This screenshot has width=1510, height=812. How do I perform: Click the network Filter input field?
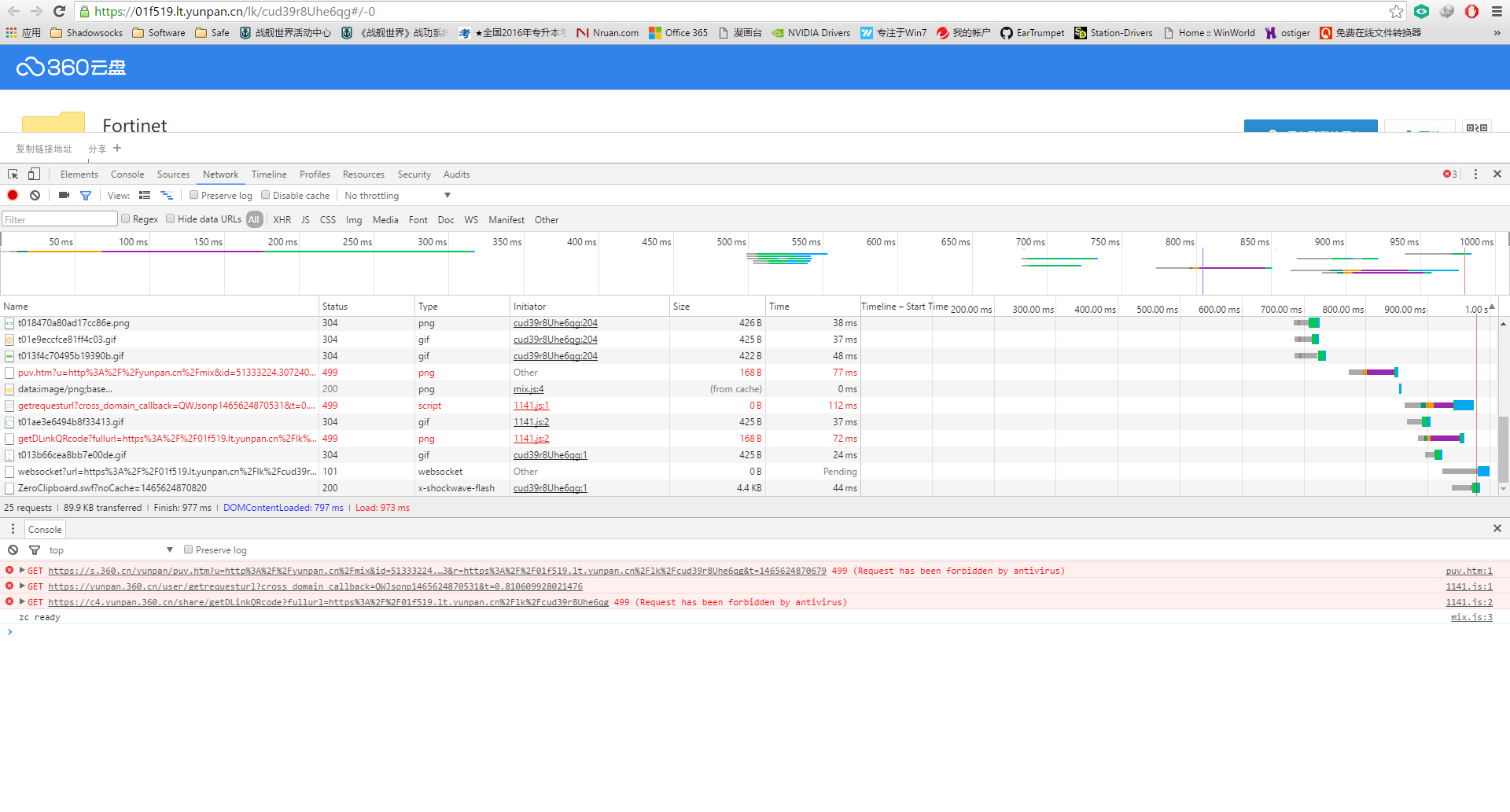pyautogui.click(x=60, y=219)
